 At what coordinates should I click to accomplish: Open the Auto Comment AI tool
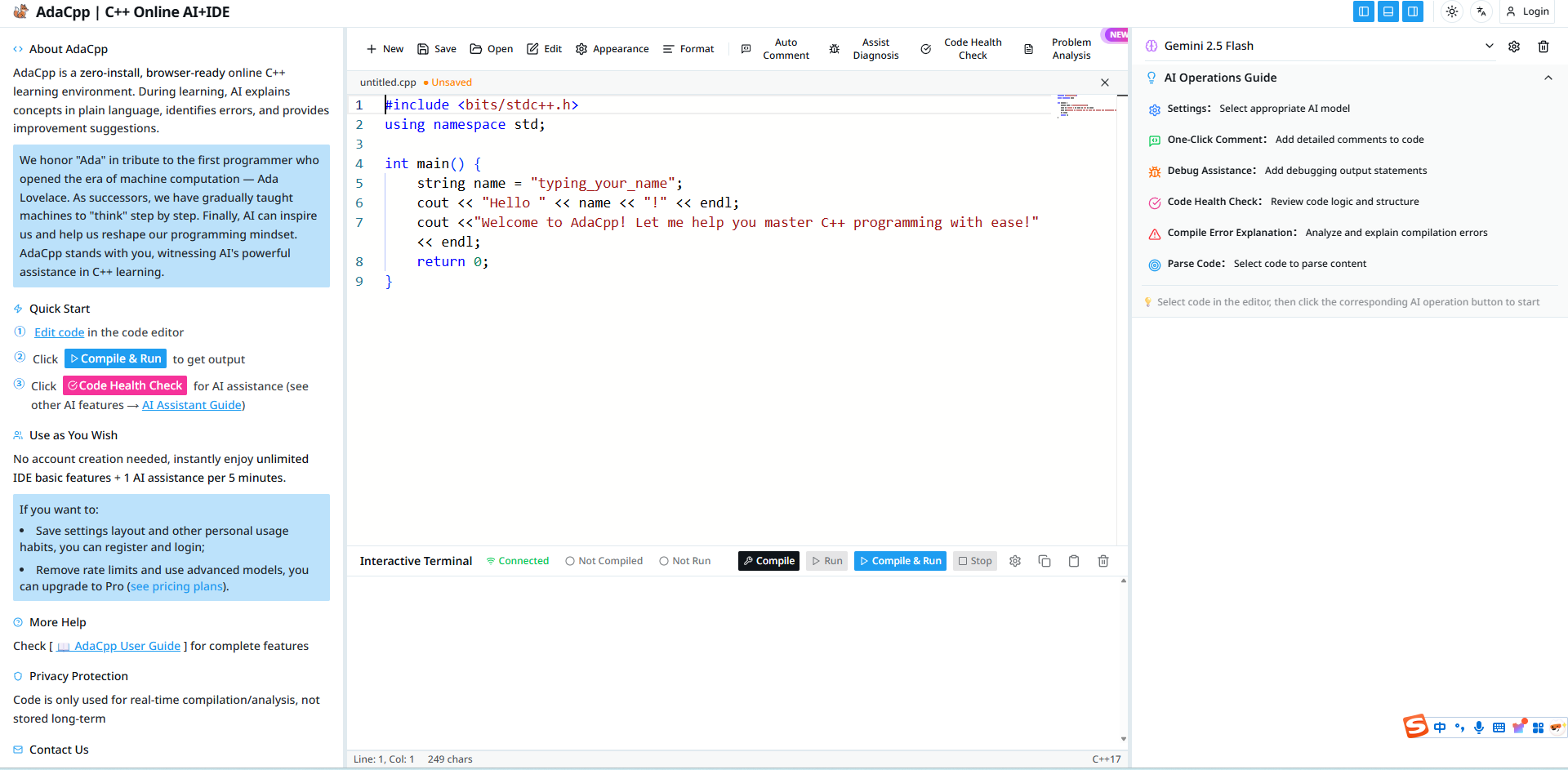[785, 49]
